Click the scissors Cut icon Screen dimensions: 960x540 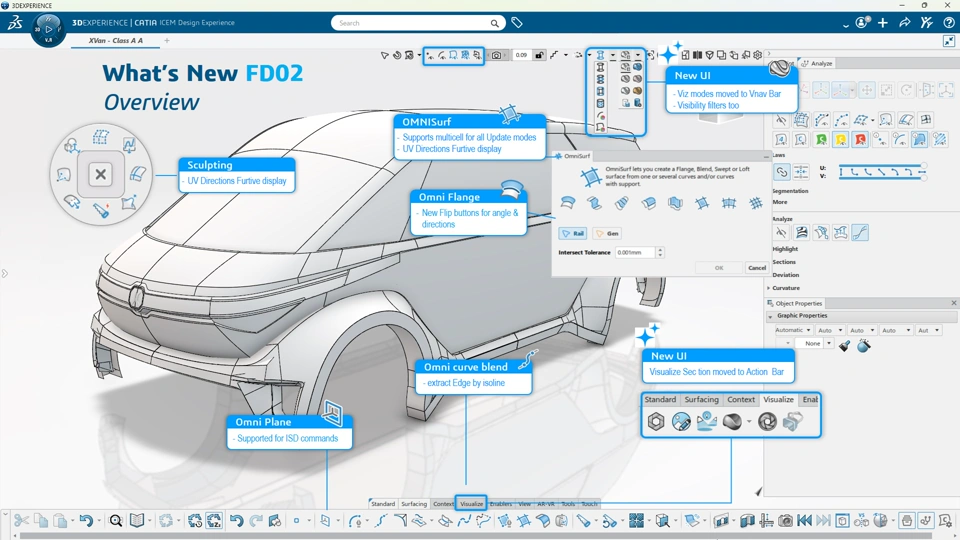(21, 520)
